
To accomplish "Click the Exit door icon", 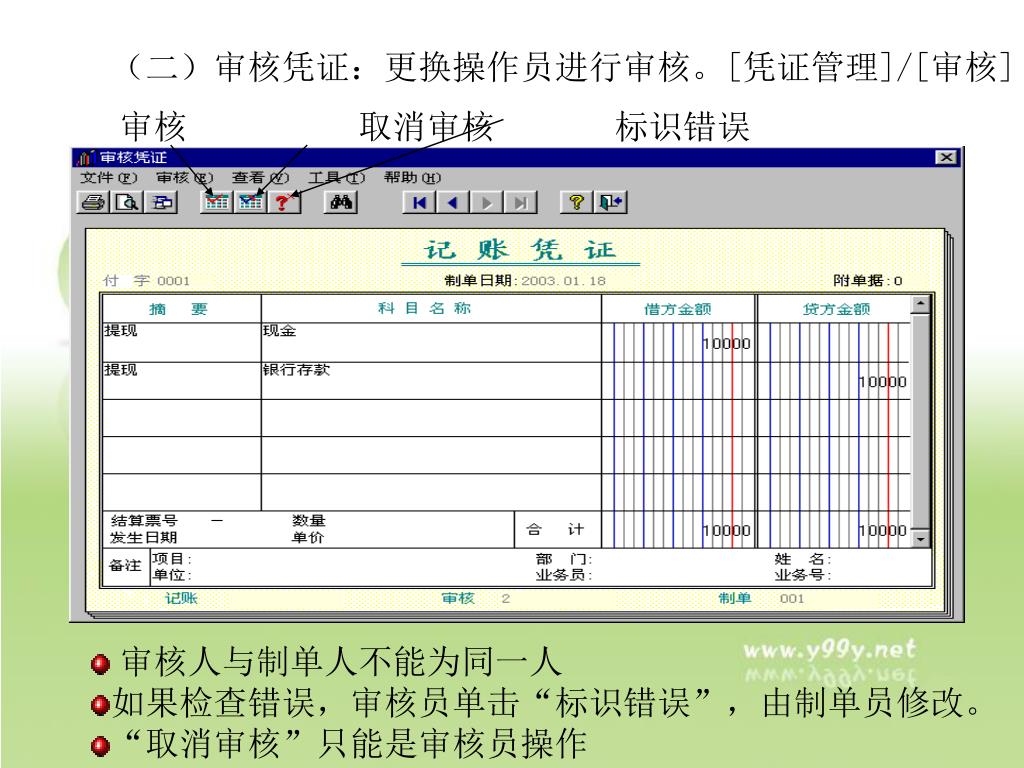I will coord(611,202).
